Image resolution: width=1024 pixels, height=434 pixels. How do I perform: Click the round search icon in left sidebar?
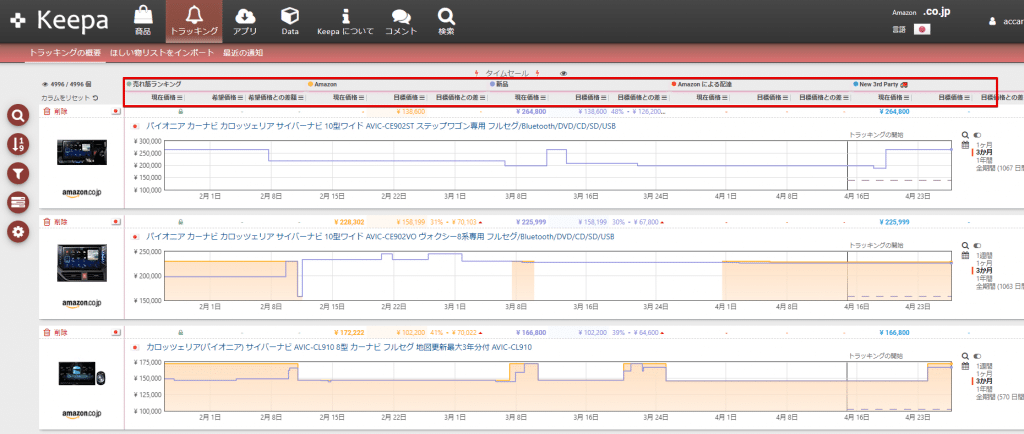click(x=18, y=116)
